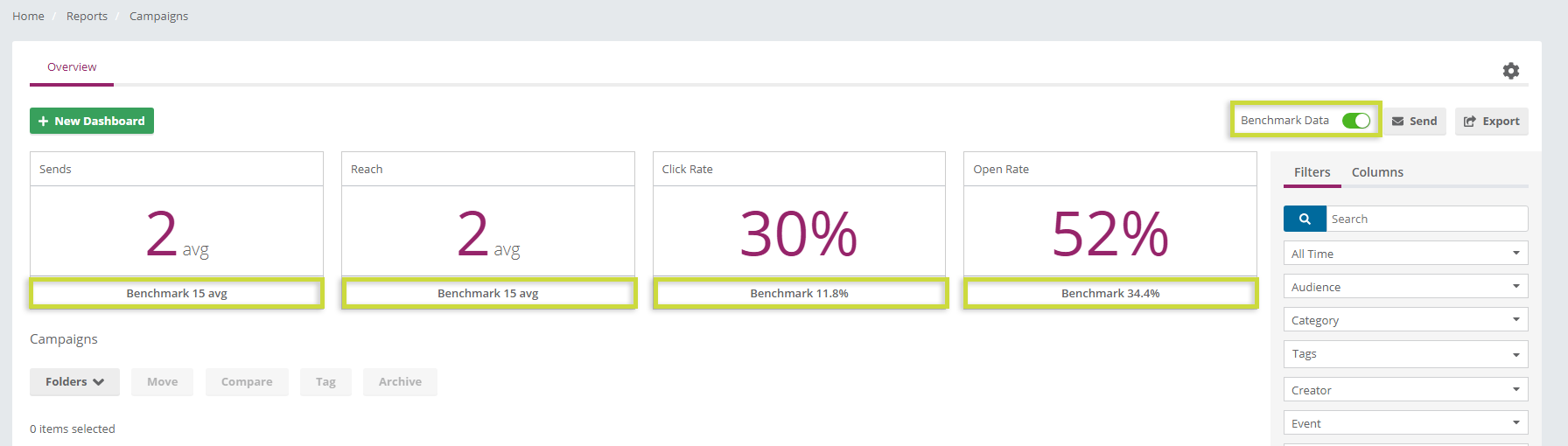Open settings via the gear icon
The height and width of the screenshot is (446, 1568).
click(1511, 71)
